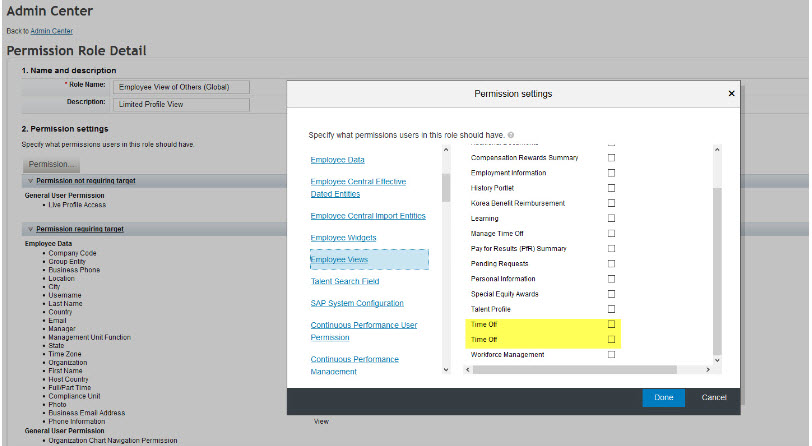Tick the History Portlet checkbox
This screenshot has width=812, height=446.
pyautogui.click(x=611, y=188)
